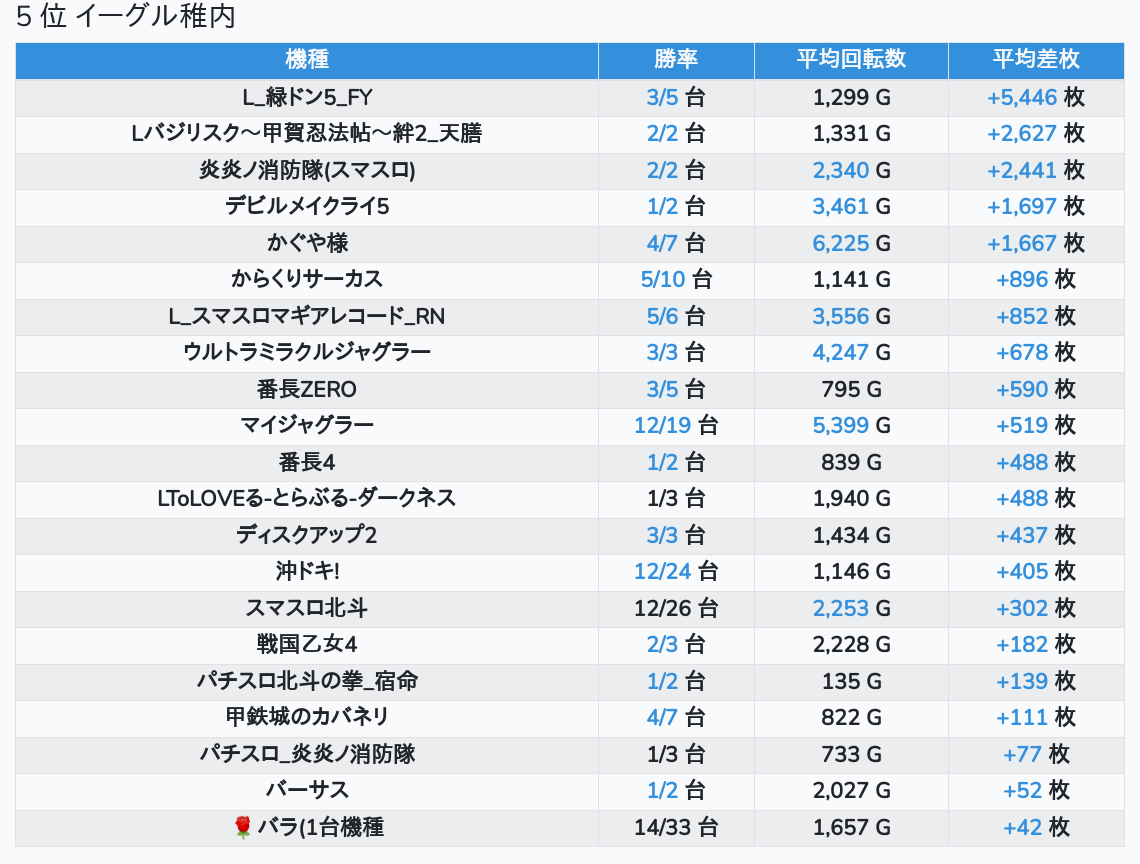
Task: Select average spins 1,299 G cell
Action: coord(851,97)
